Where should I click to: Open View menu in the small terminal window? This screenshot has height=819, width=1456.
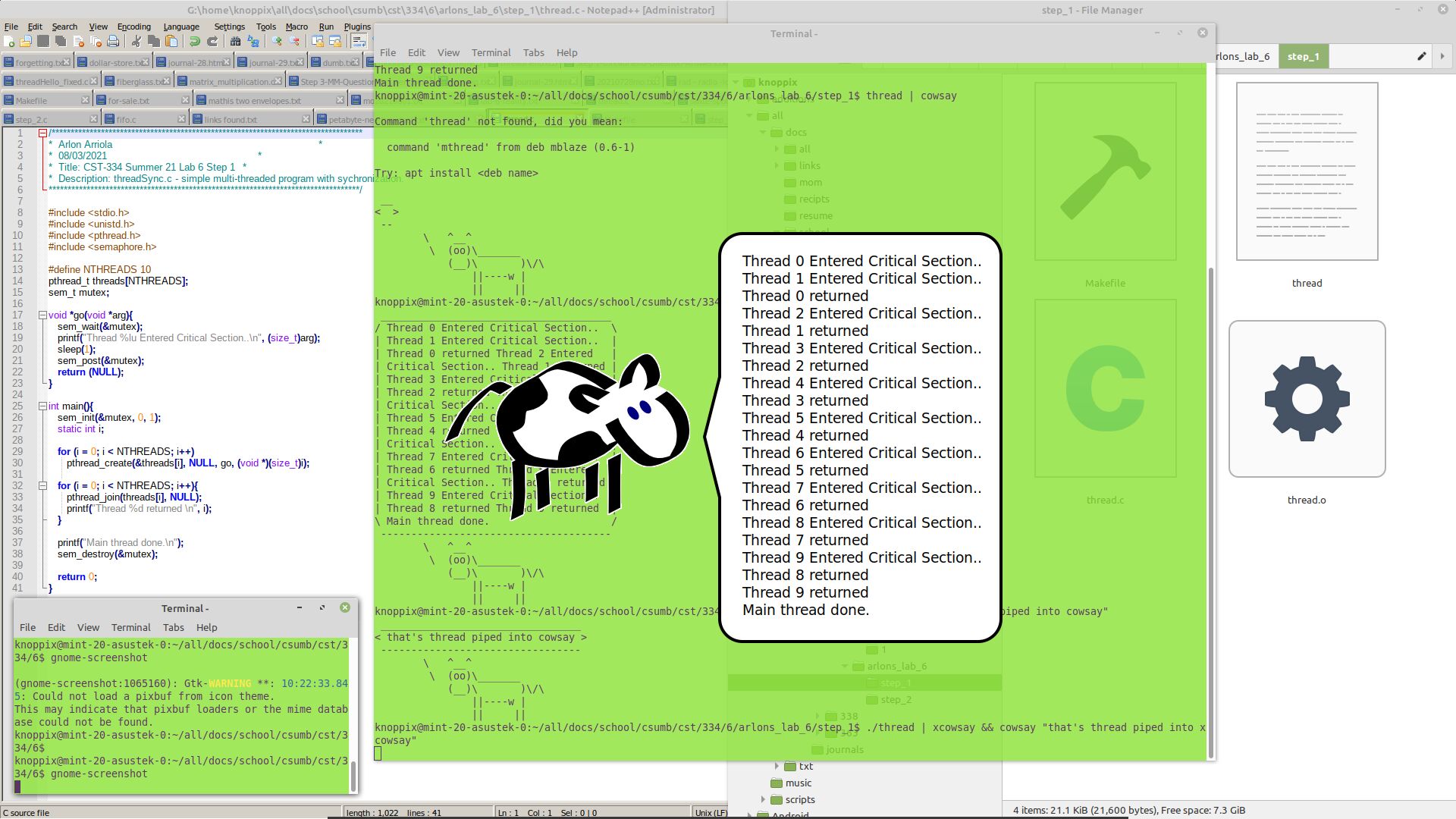click(88, 627)
